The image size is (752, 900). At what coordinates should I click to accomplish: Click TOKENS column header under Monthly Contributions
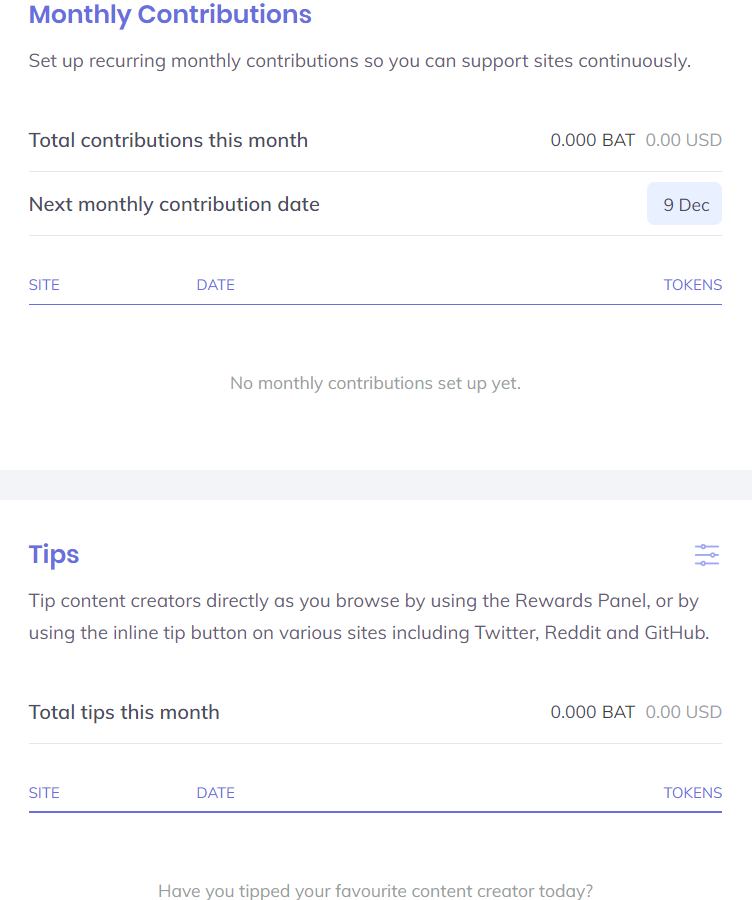692,285
